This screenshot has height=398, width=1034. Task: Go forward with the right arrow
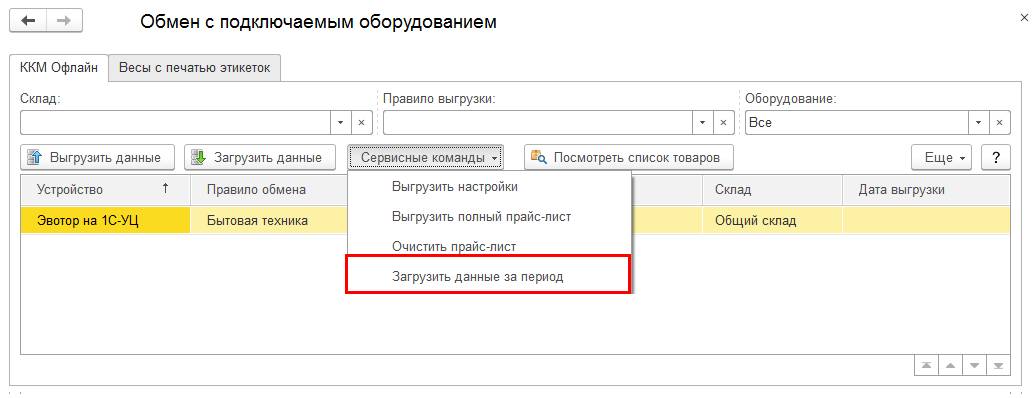pyautogui.click(x=64, y=20)
